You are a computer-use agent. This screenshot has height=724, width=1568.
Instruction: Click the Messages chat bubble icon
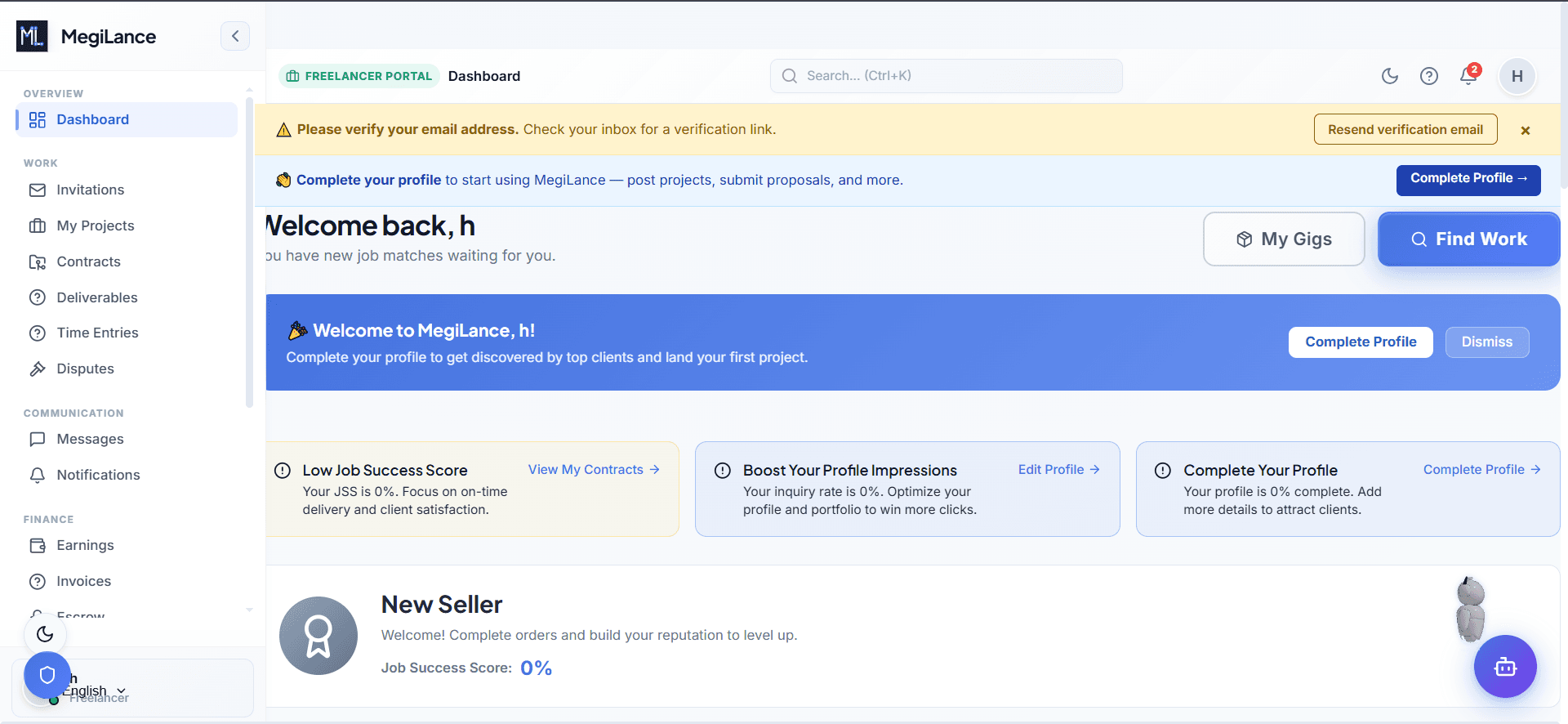tap(38, 439)
